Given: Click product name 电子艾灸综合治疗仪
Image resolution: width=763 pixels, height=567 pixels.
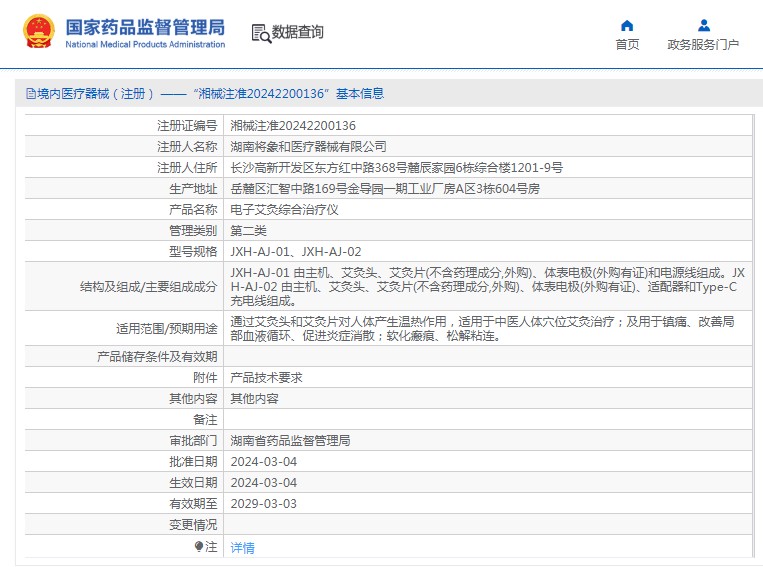Looking at the screenshot, I should [285, 210].
